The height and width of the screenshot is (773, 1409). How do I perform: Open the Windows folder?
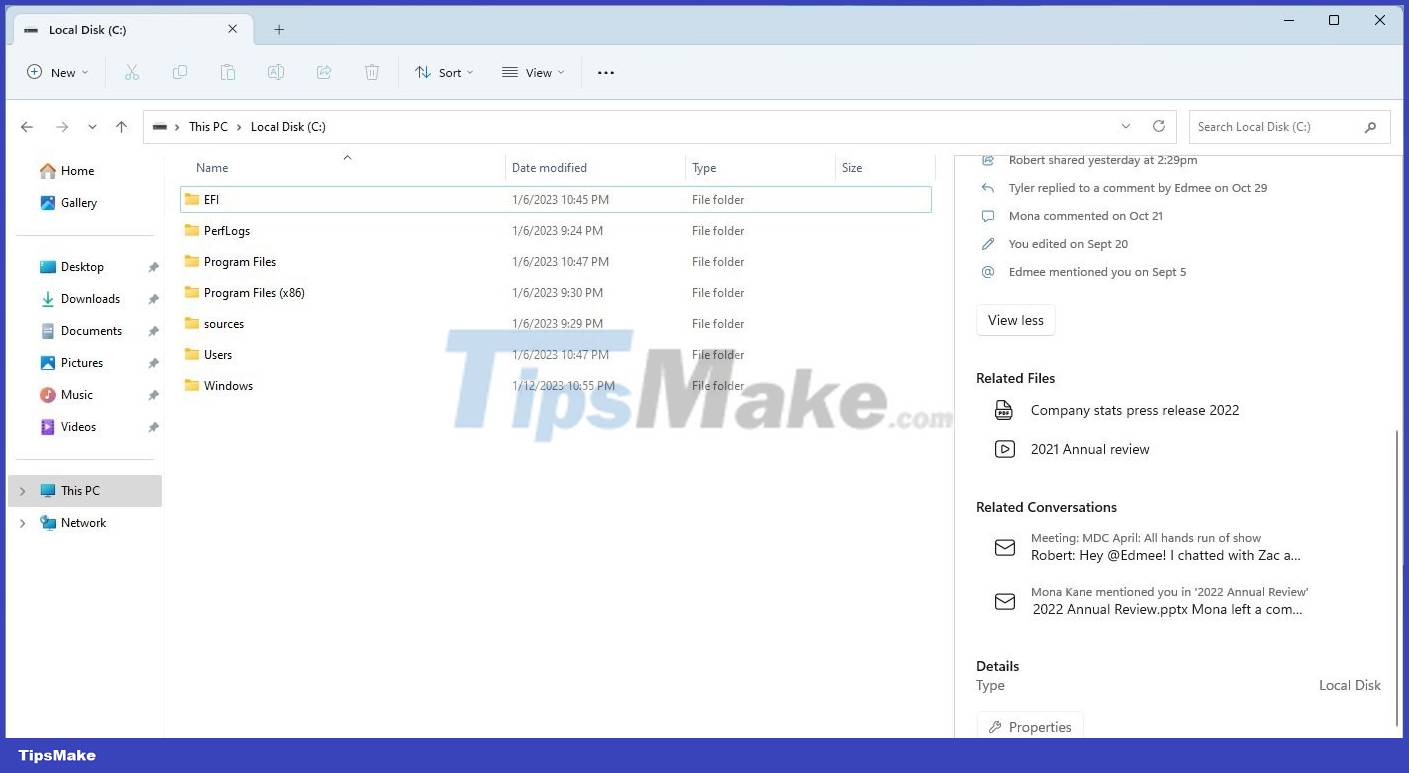coord(229,385)
